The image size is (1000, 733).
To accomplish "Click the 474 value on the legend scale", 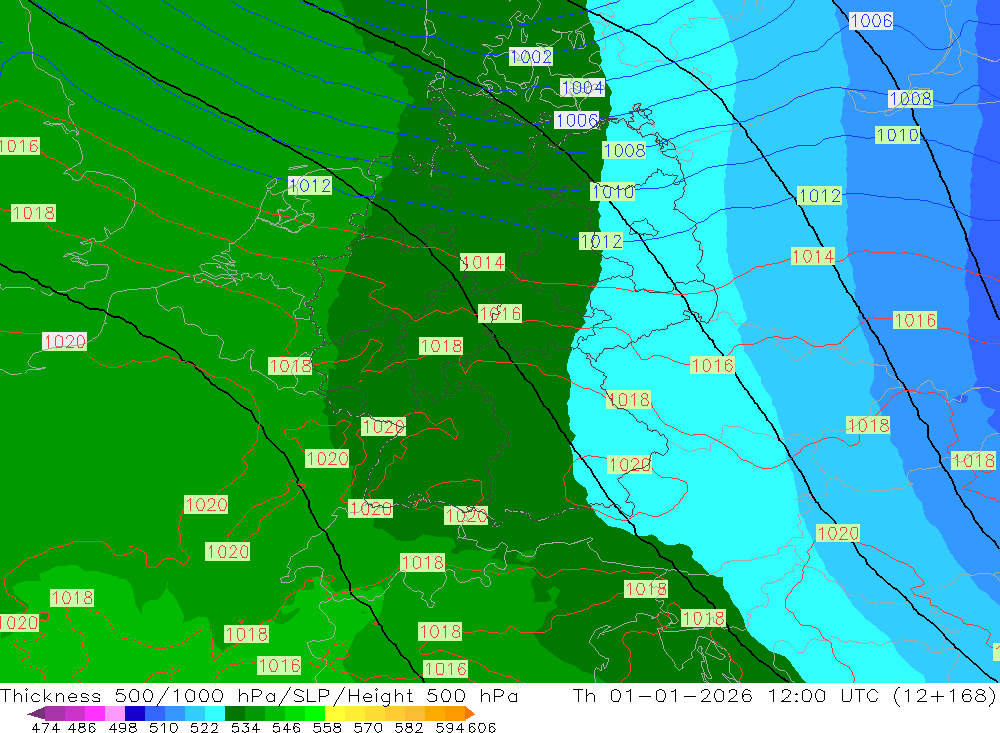I will click(x=45, y=727).
